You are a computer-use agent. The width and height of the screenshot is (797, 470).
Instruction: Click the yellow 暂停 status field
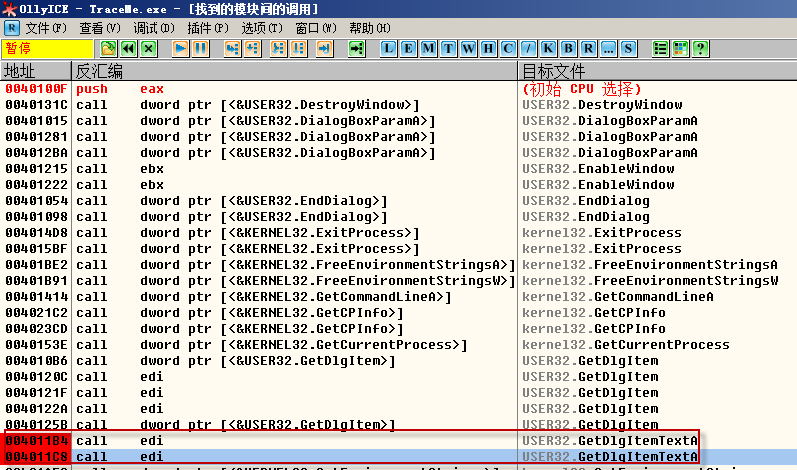click(x=47, y=49)
